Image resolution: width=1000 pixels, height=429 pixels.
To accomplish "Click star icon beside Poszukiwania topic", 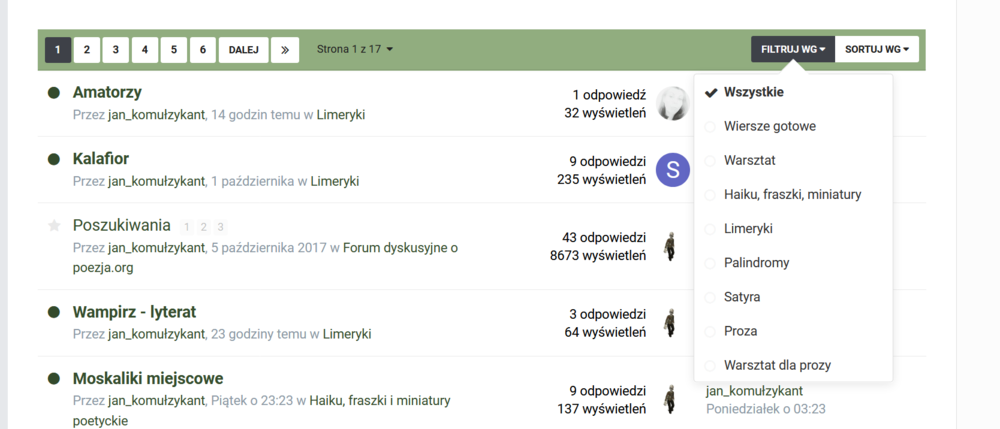I will (x=54, y=226).
